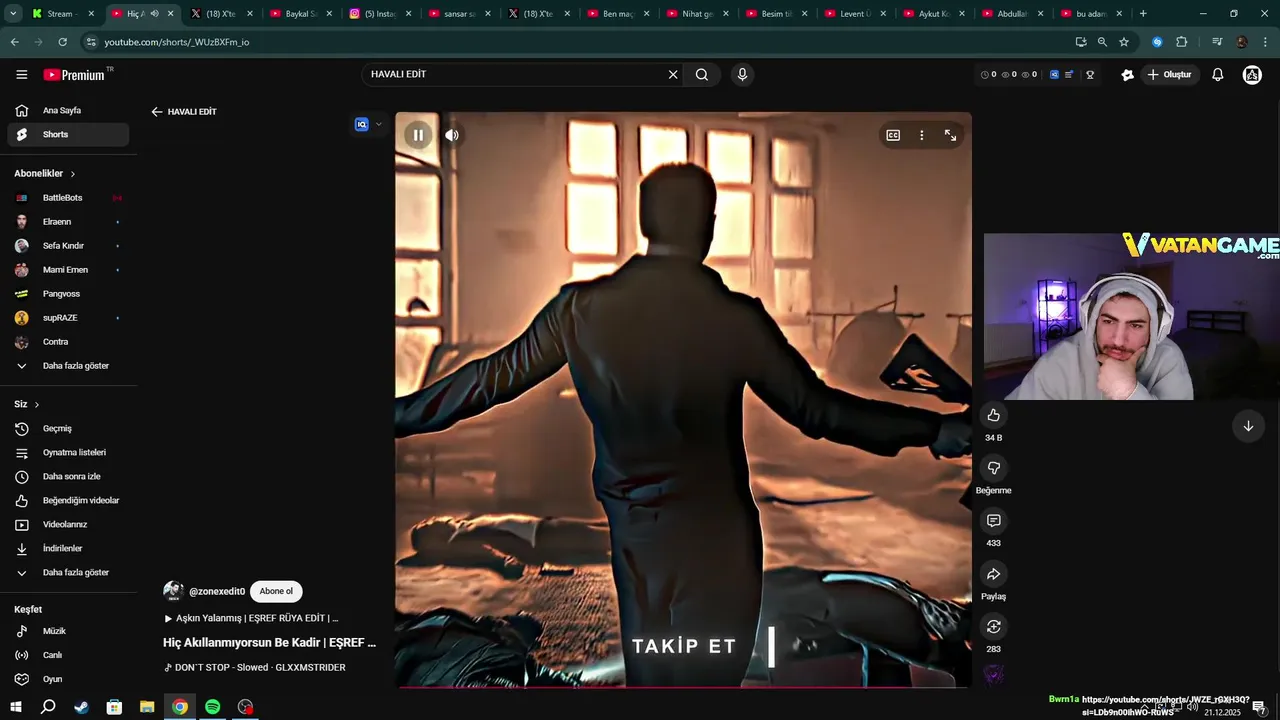The height and width of the screenshot is (720, 1280).
Task: Go back with Chrome's back arrow
Action: click(14, 42)
